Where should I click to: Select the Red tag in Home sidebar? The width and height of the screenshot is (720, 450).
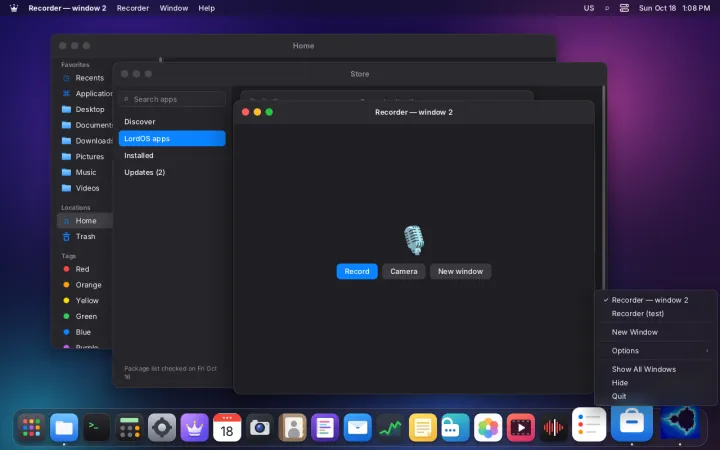(85, 269)
